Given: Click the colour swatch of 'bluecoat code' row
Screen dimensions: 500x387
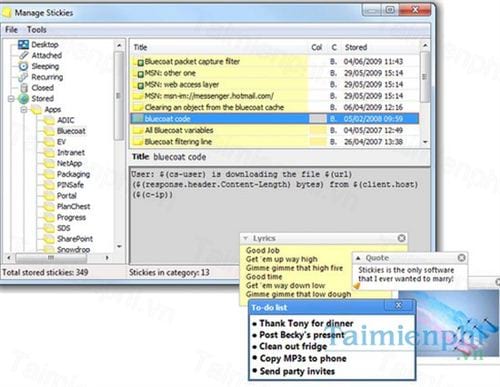Looking at the screenshot, I should pyautogui.click(x=318, y=119).
